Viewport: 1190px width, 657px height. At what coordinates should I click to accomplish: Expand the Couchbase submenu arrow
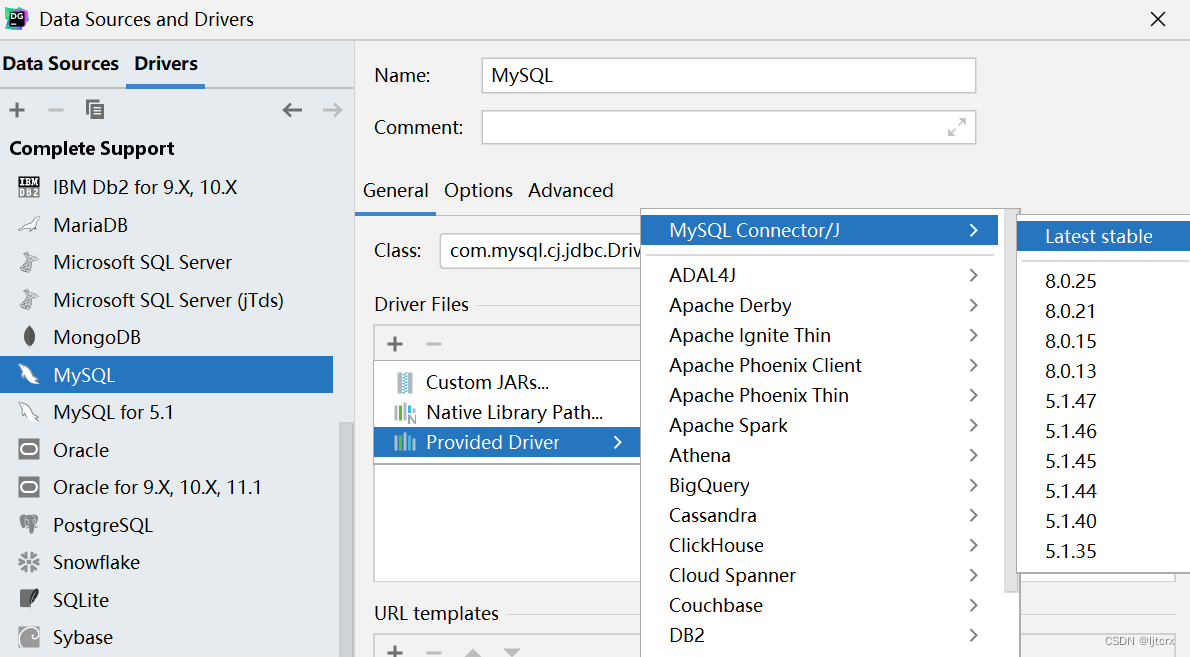point(974,605)
